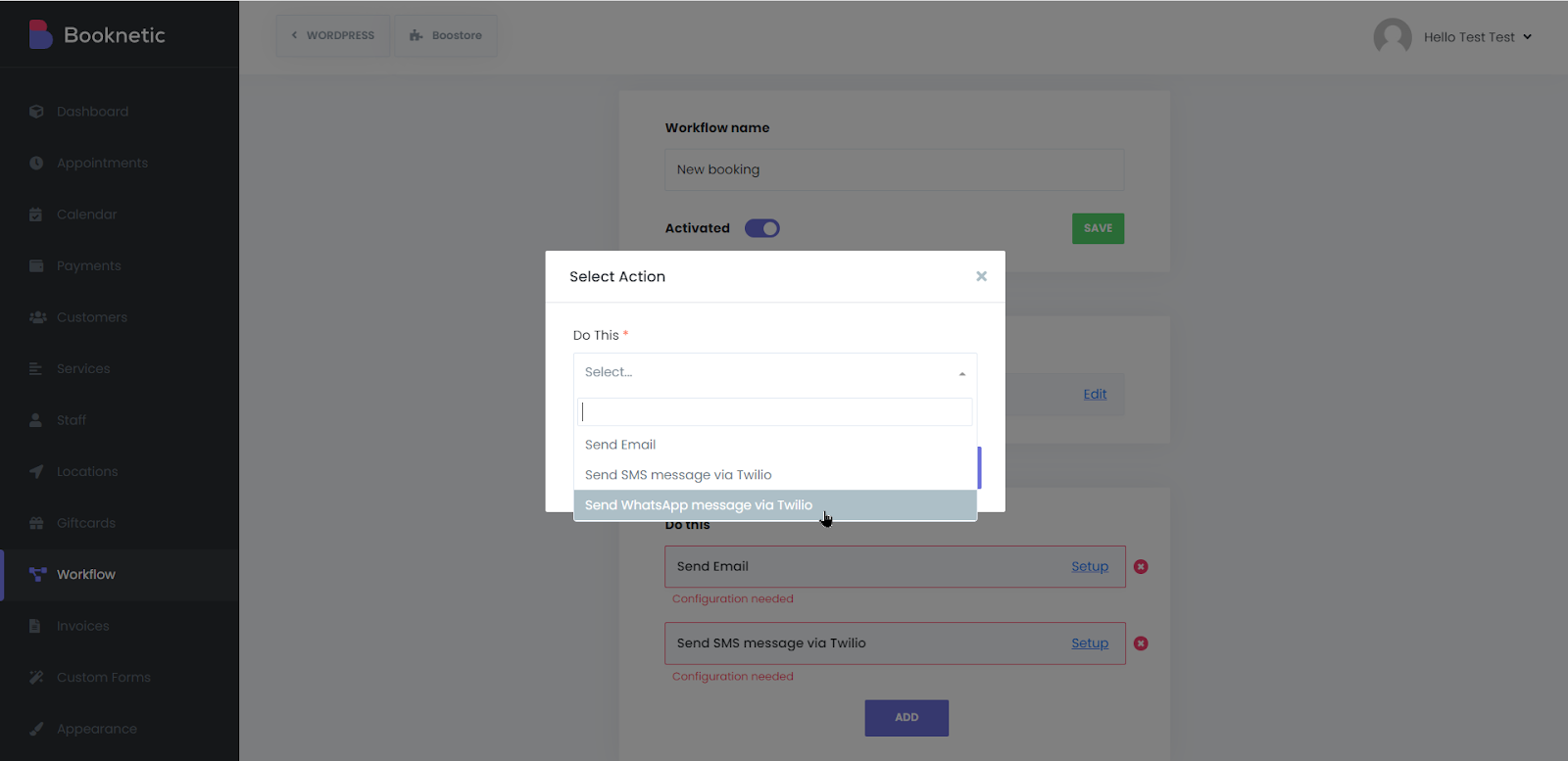Open Dashboard from the sidebar
Screen dimensions: 1568x761
pyautogui.click(x=92, y=112)
